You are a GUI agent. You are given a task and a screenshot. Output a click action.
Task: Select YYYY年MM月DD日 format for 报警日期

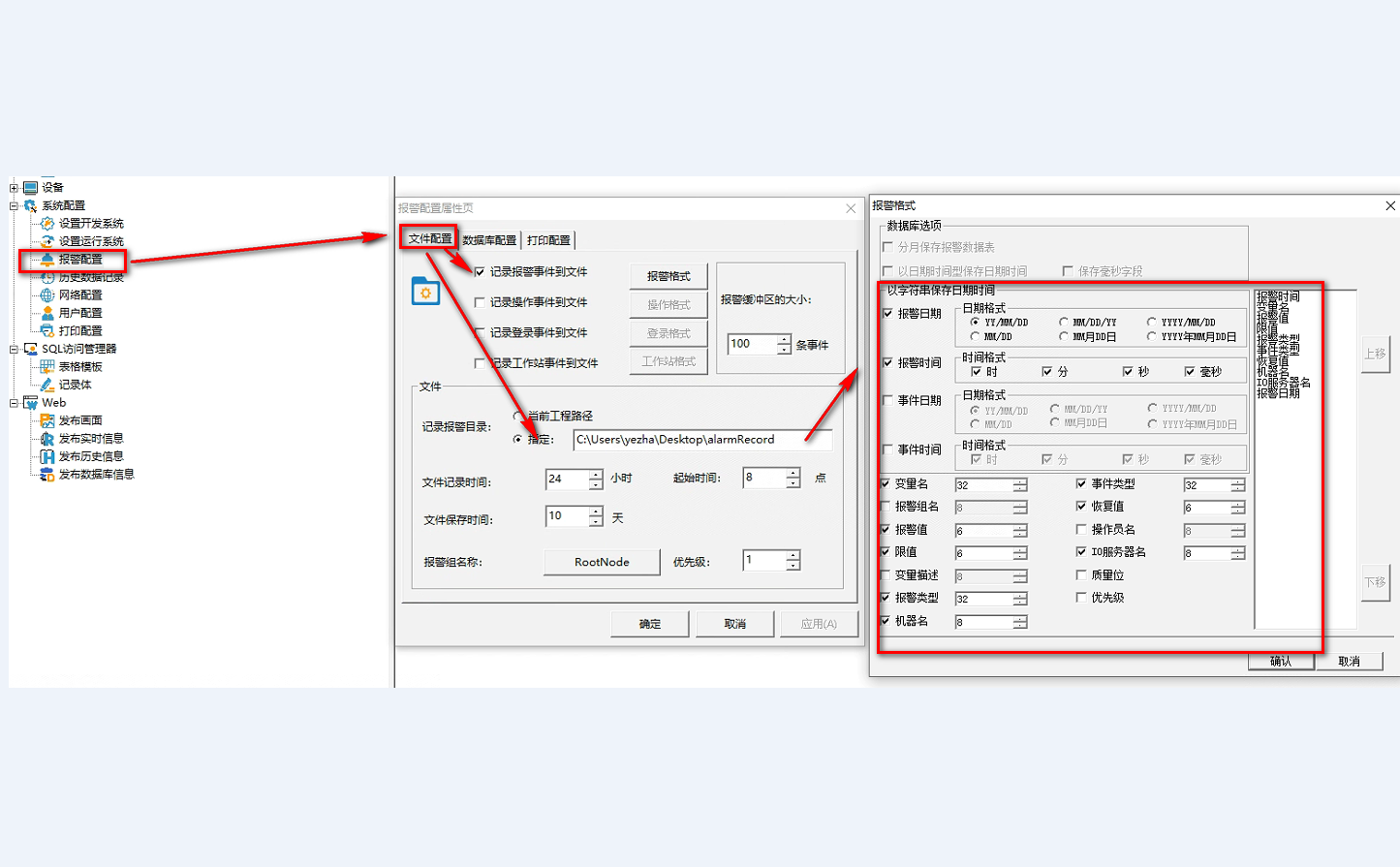coord(1152,337)
